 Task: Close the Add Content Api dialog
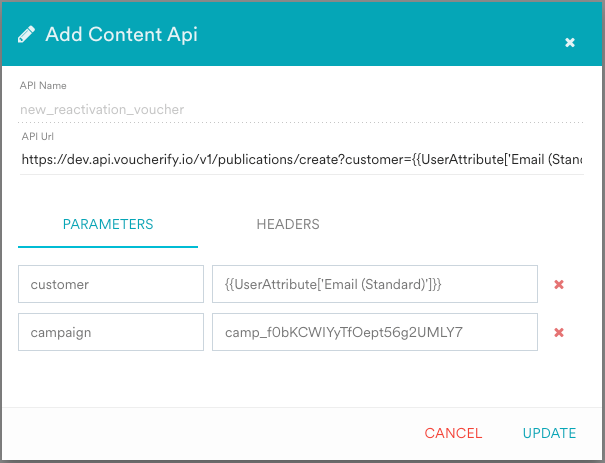tap(570, 42)
